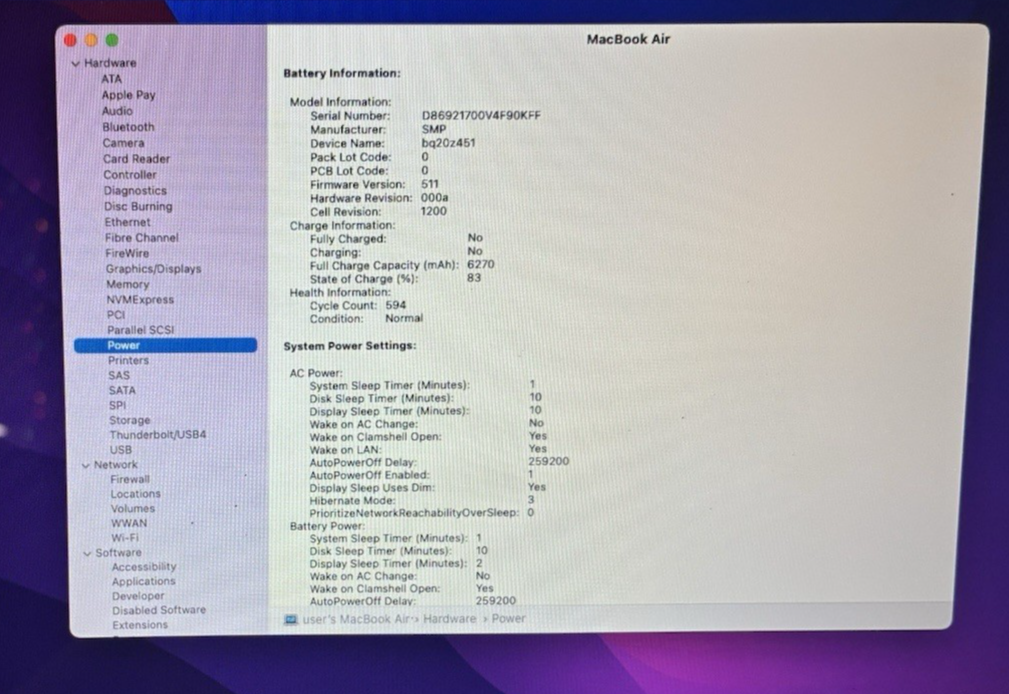The image size is (1009, 694).
Task: Collapse the Network section disclosure triangle
Action: pyautogui.click(x=86, y=465)
